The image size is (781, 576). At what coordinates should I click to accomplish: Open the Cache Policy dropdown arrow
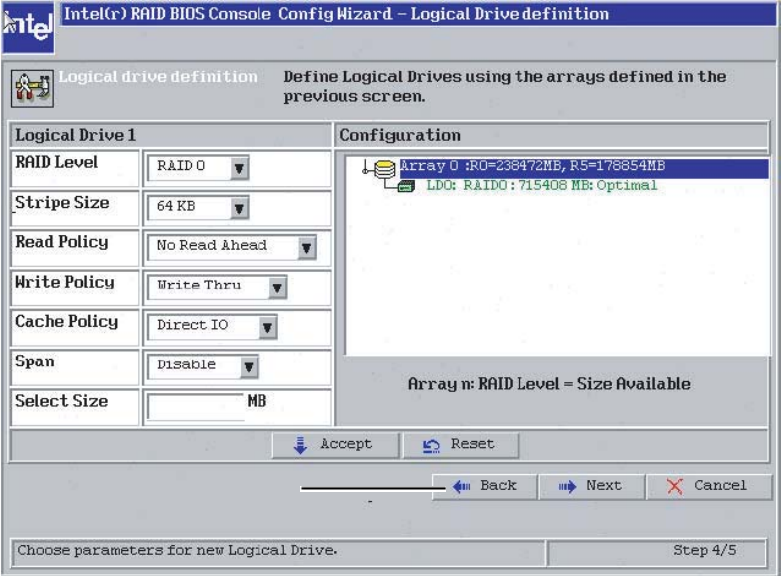267,327
